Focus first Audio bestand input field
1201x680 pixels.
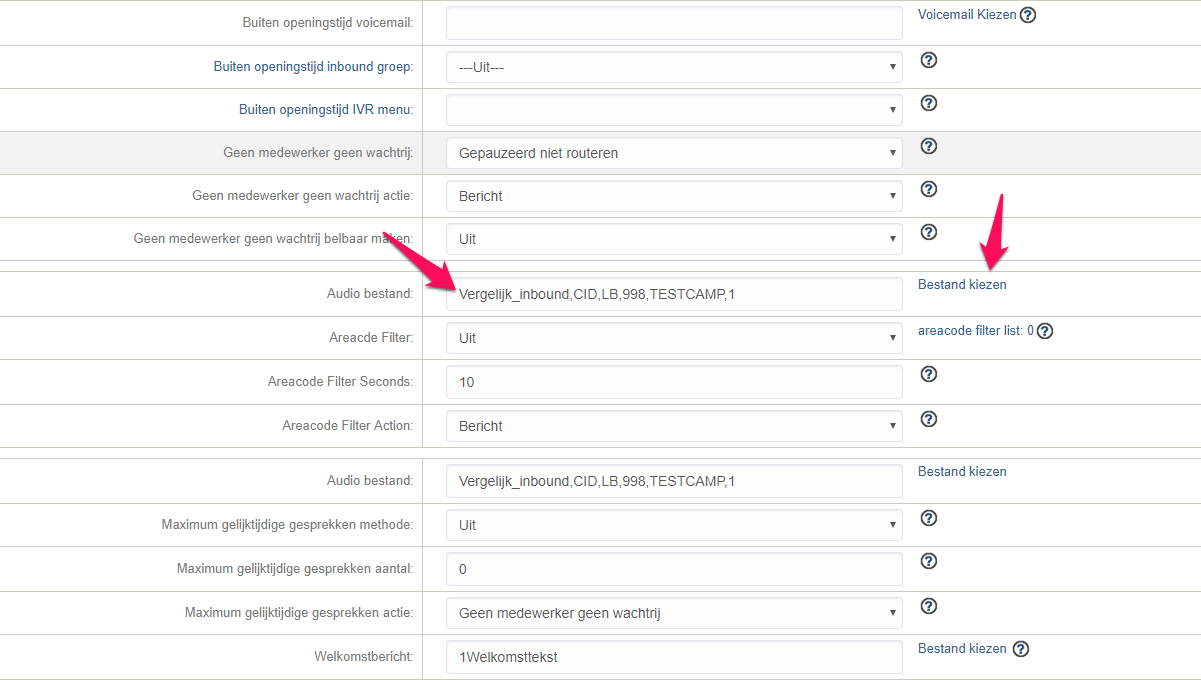pos(674,294)
